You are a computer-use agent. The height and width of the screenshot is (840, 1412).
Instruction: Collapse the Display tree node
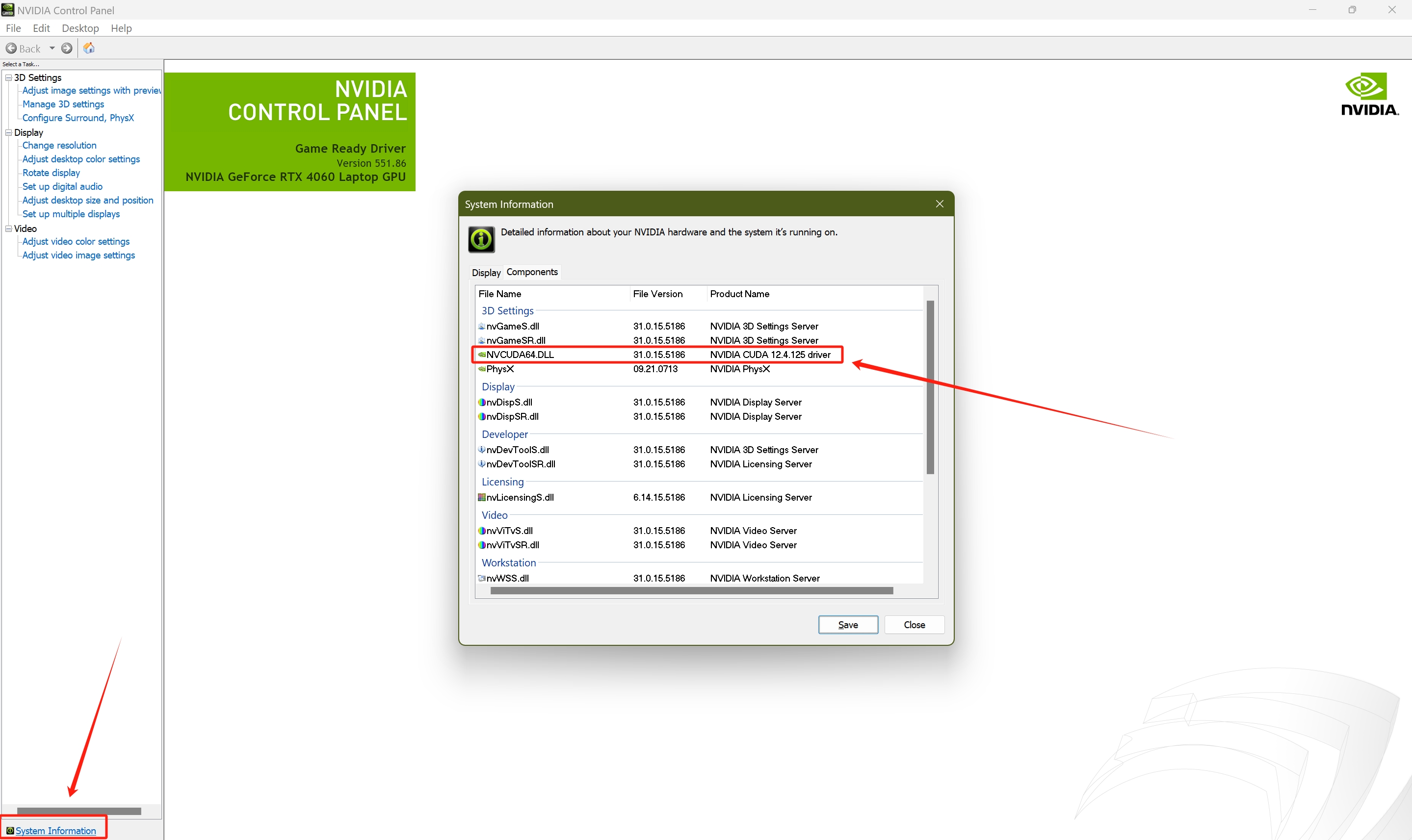point(8,132)
